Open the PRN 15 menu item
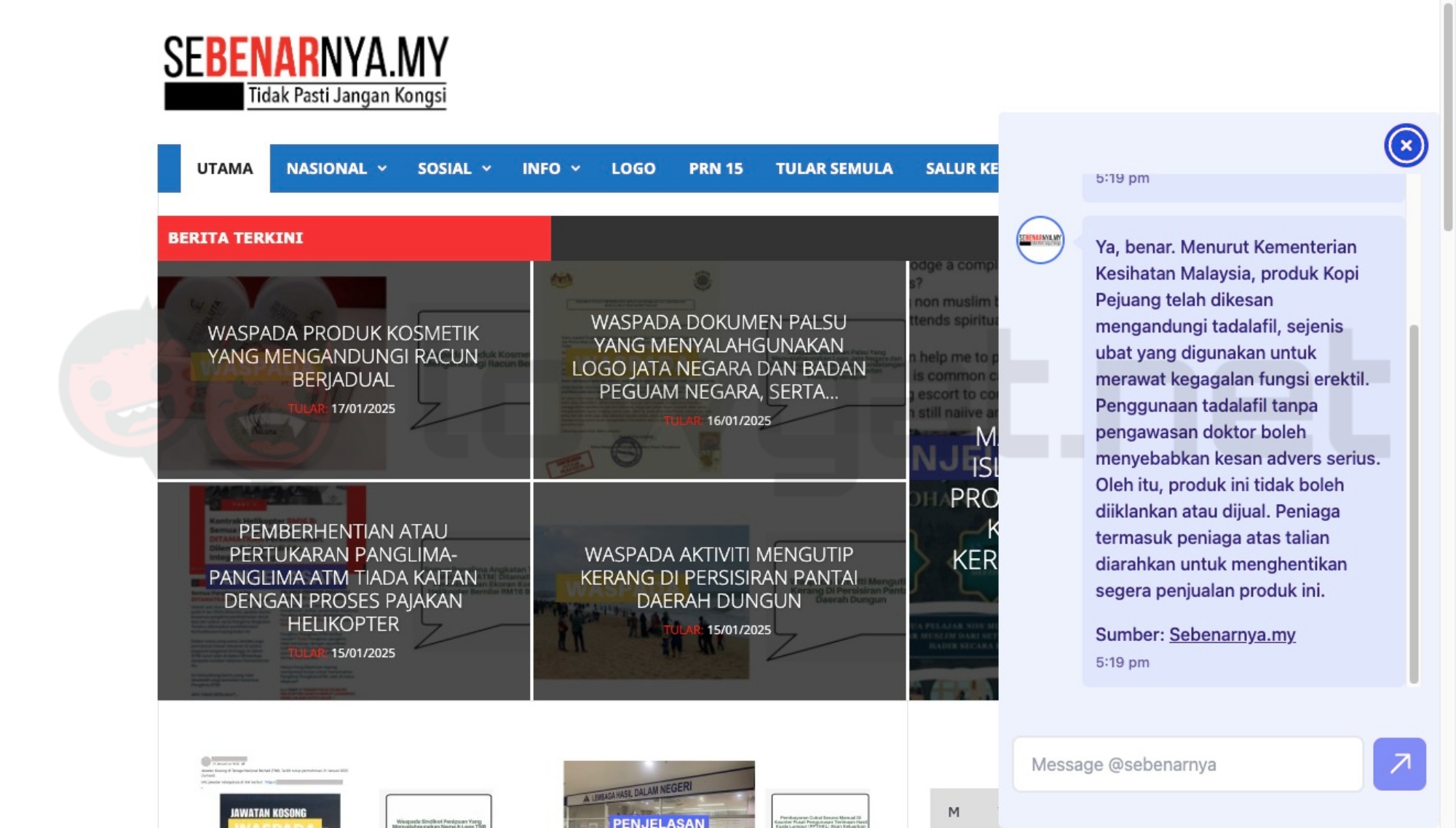Screen dimensions: 1456x828 pyautogui.click(x=716, y=168)
